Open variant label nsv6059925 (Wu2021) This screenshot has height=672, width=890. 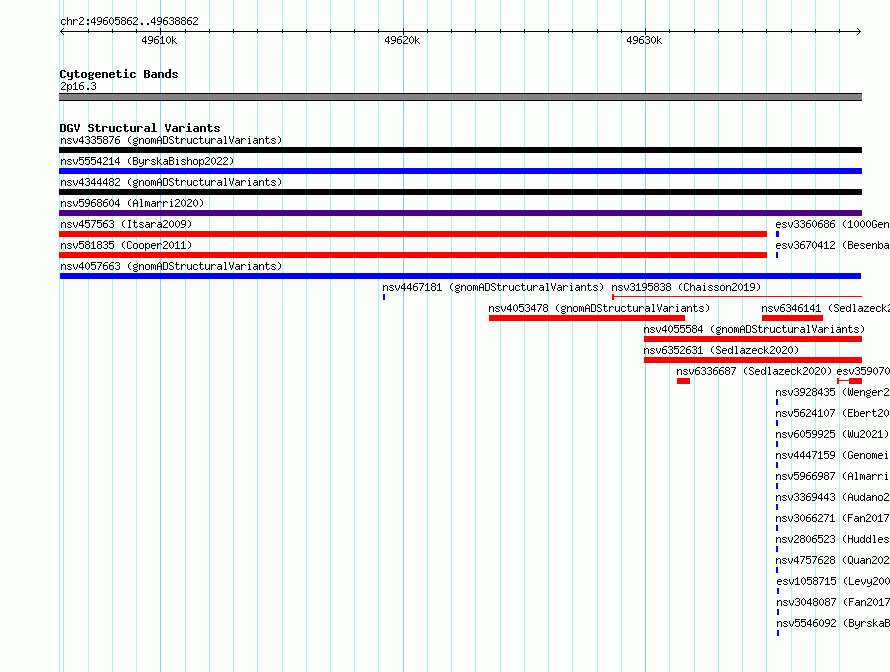point(832,434)
